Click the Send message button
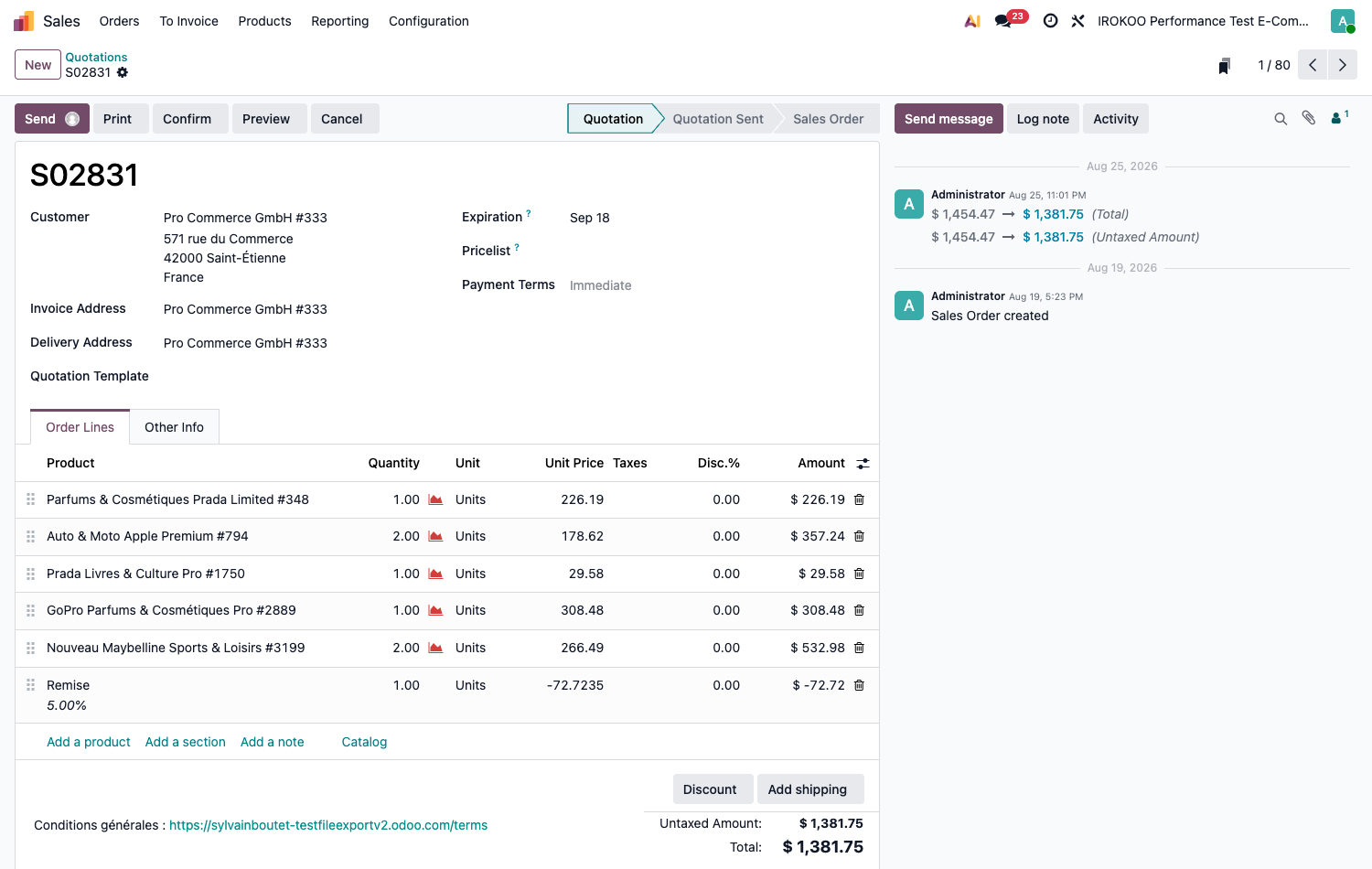 [949, 119]
